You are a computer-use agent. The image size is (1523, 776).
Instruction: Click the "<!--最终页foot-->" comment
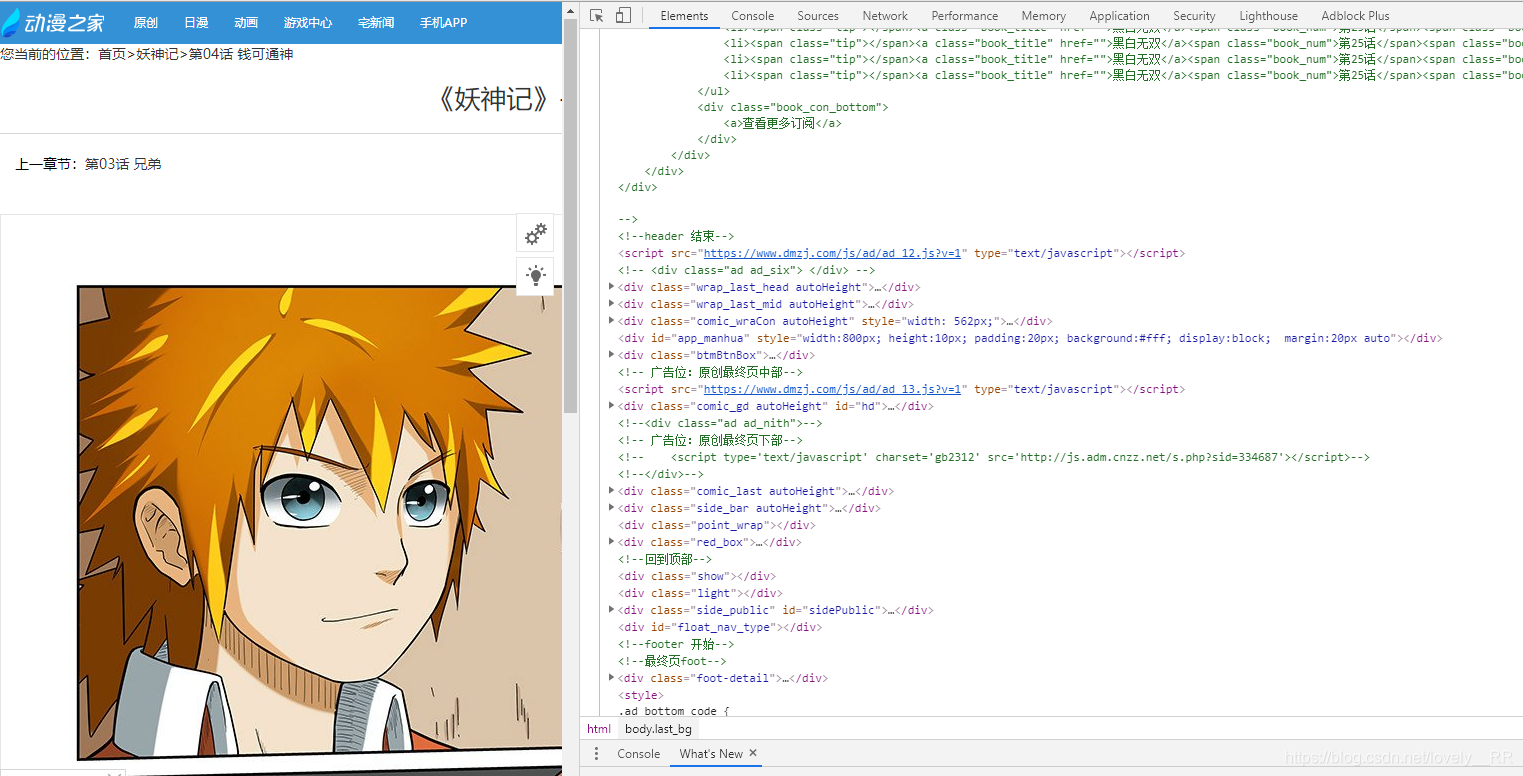(x=672, y=661)
